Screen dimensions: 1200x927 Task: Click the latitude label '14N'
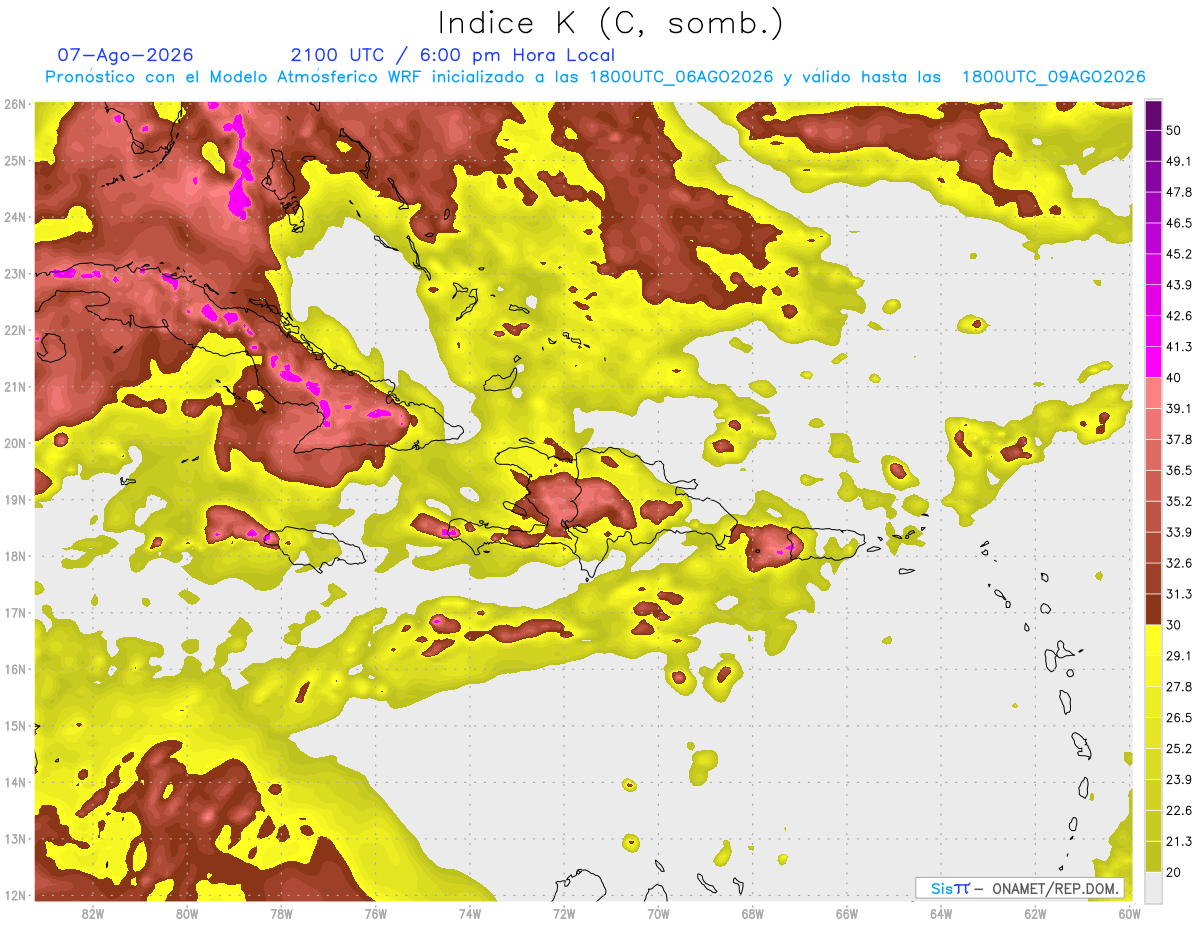14,782
